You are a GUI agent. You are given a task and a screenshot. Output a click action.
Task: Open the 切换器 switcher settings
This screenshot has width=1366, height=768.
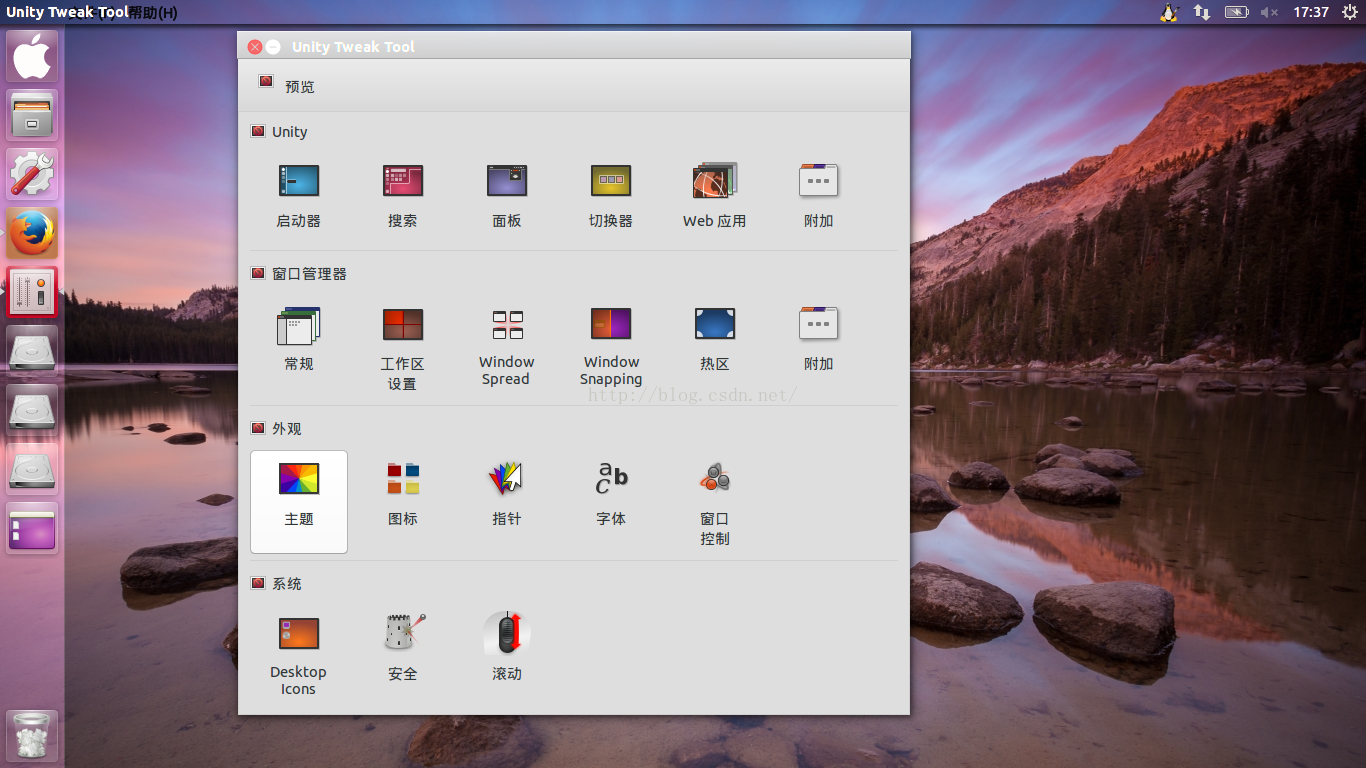[610, 195]
